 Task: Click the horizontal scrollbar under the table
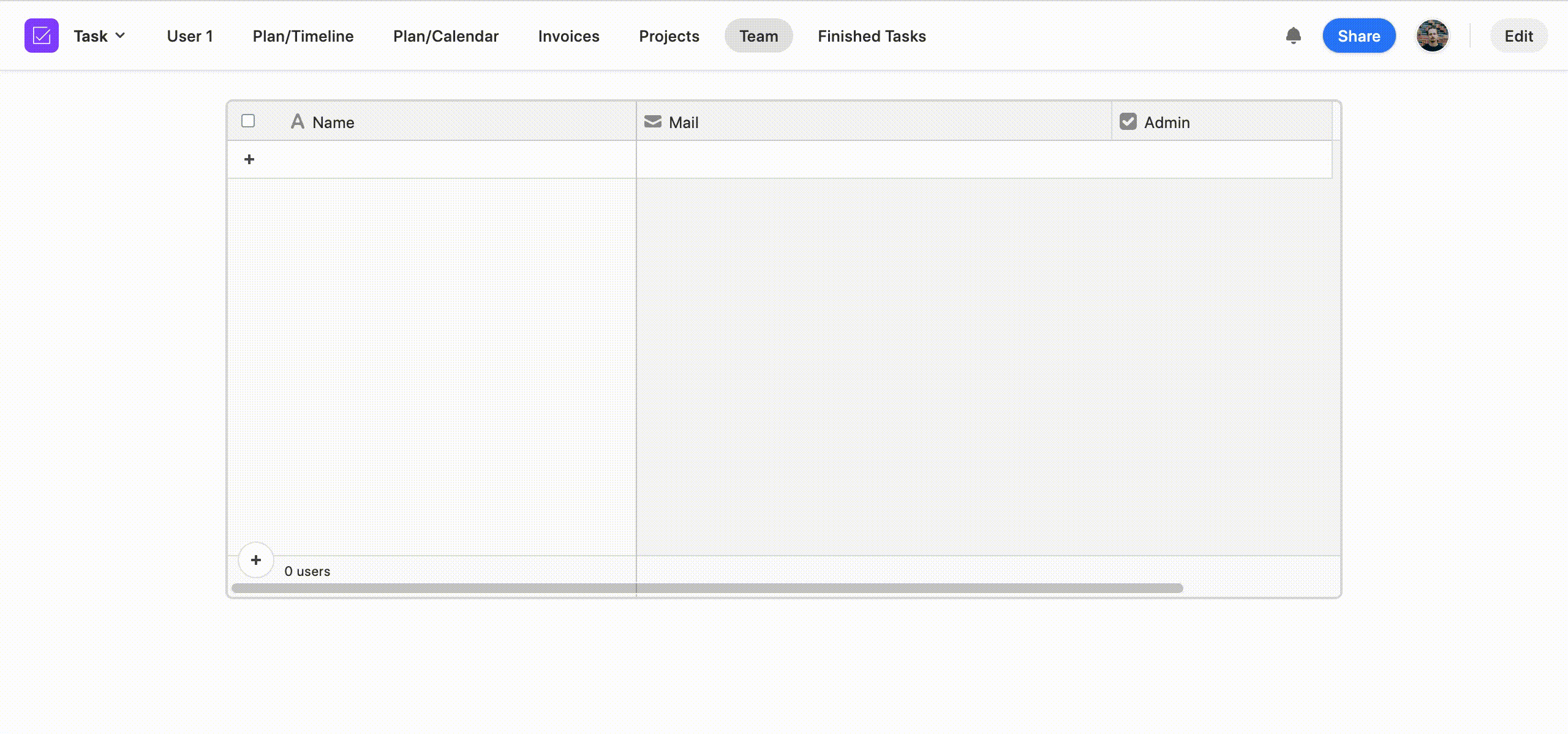707,588
